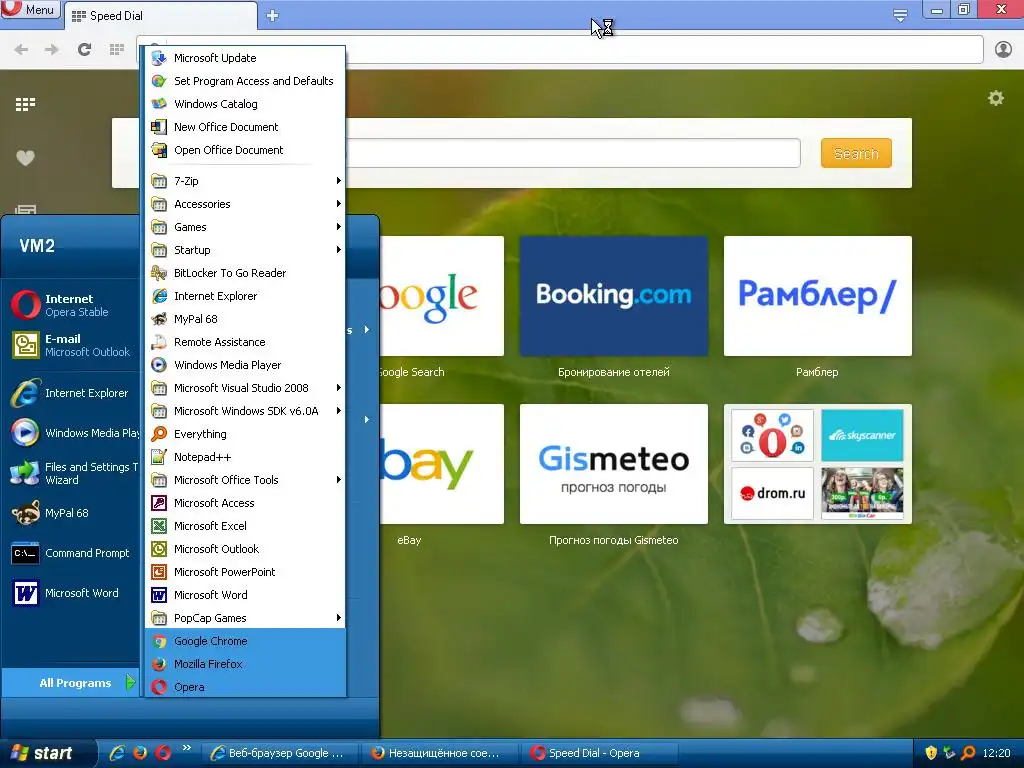Click the Opera back arrow

[21, 50]
